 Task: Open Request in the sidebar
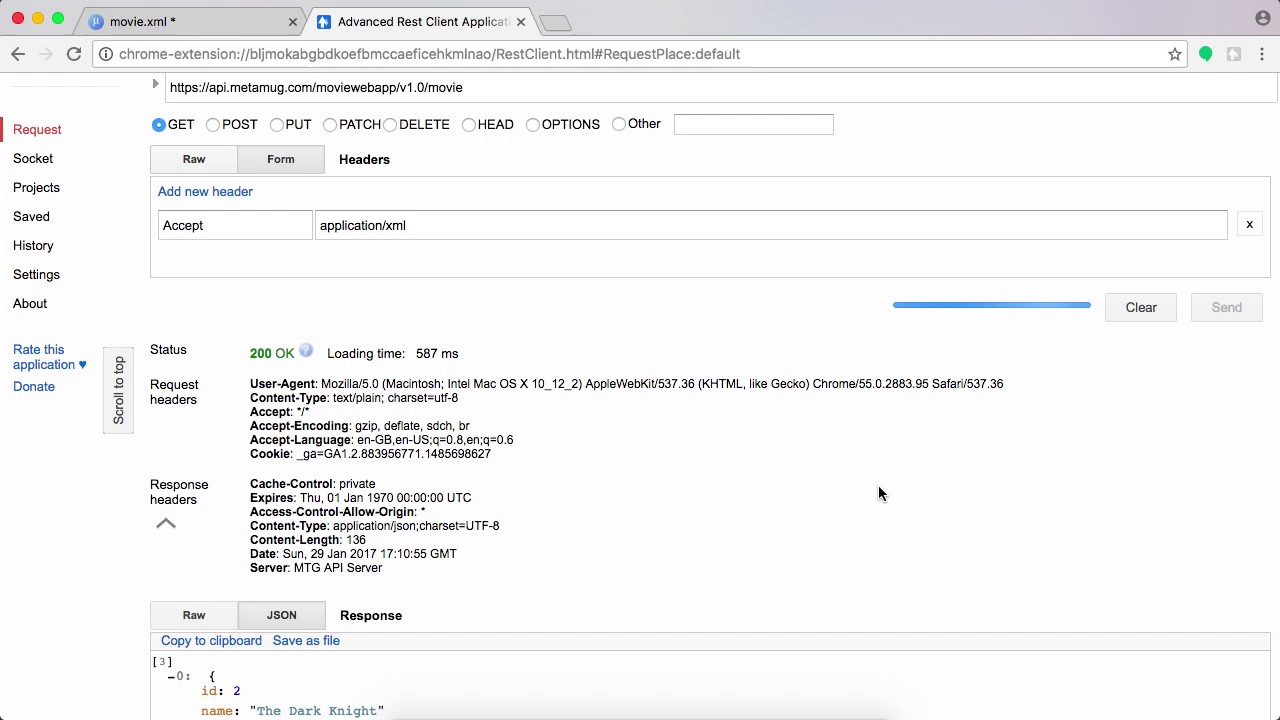37,129
